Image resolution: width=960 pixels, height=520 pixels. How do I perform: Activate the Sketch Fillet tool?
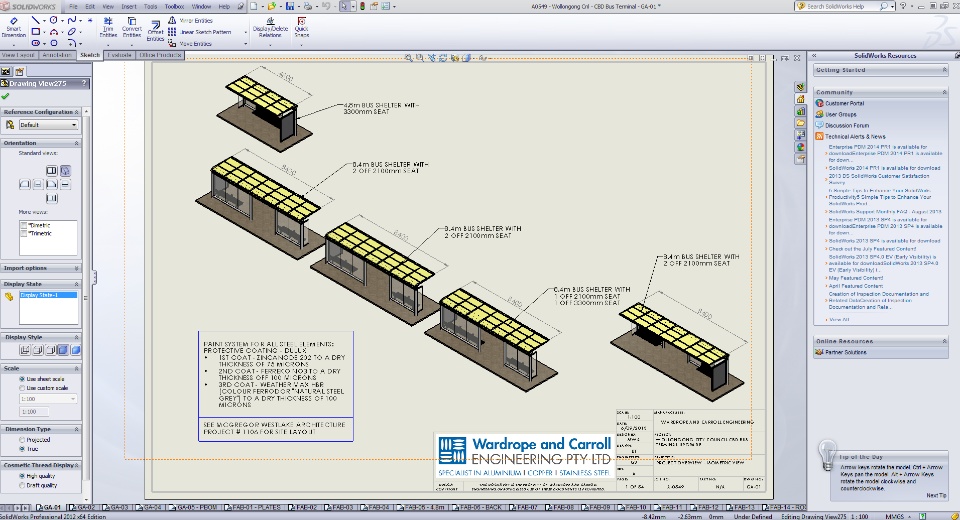(72, 43)
